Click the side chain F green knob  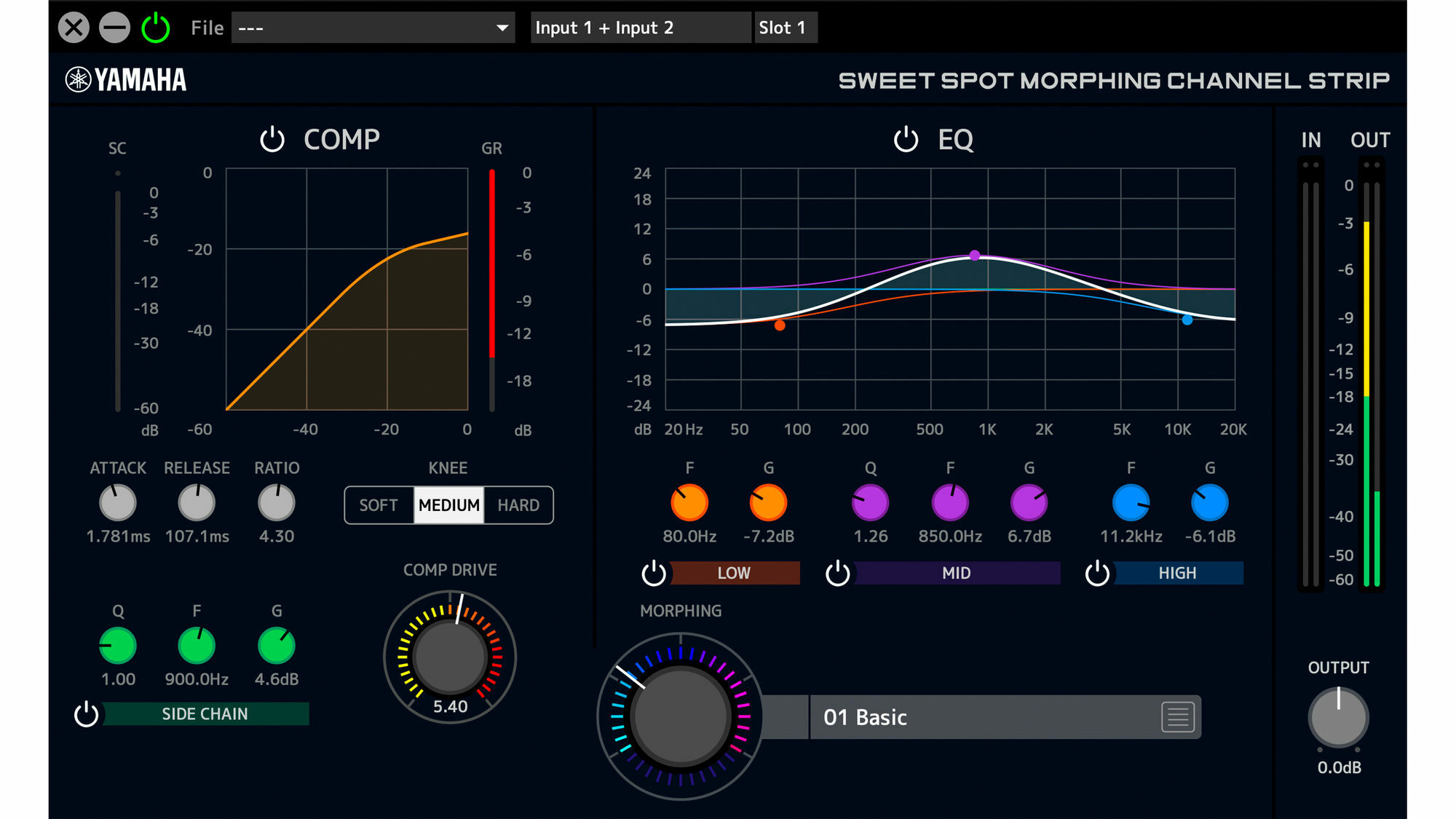[197, 646]
